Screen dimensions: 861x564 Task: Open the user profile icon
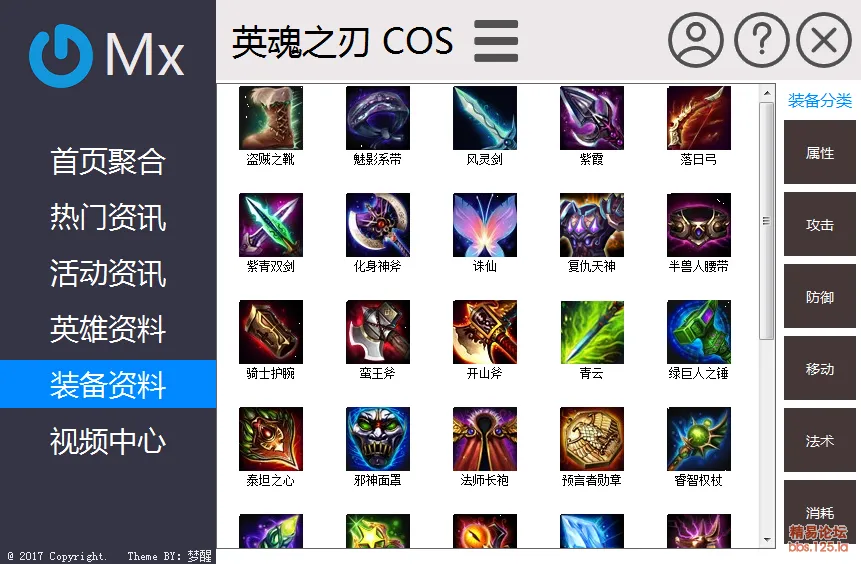696,40
